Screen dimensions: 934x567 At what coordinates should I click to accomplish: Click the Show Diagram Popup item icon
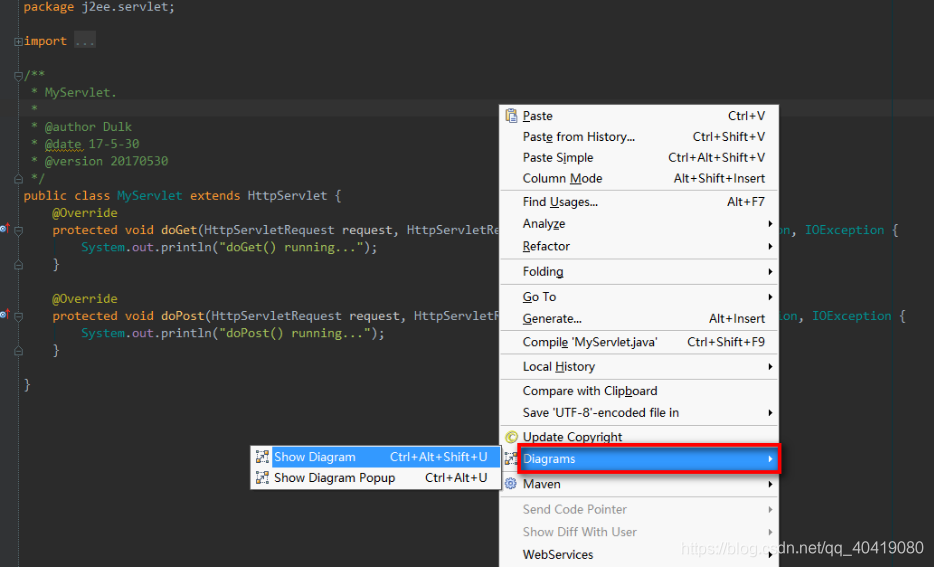[262, 478]
